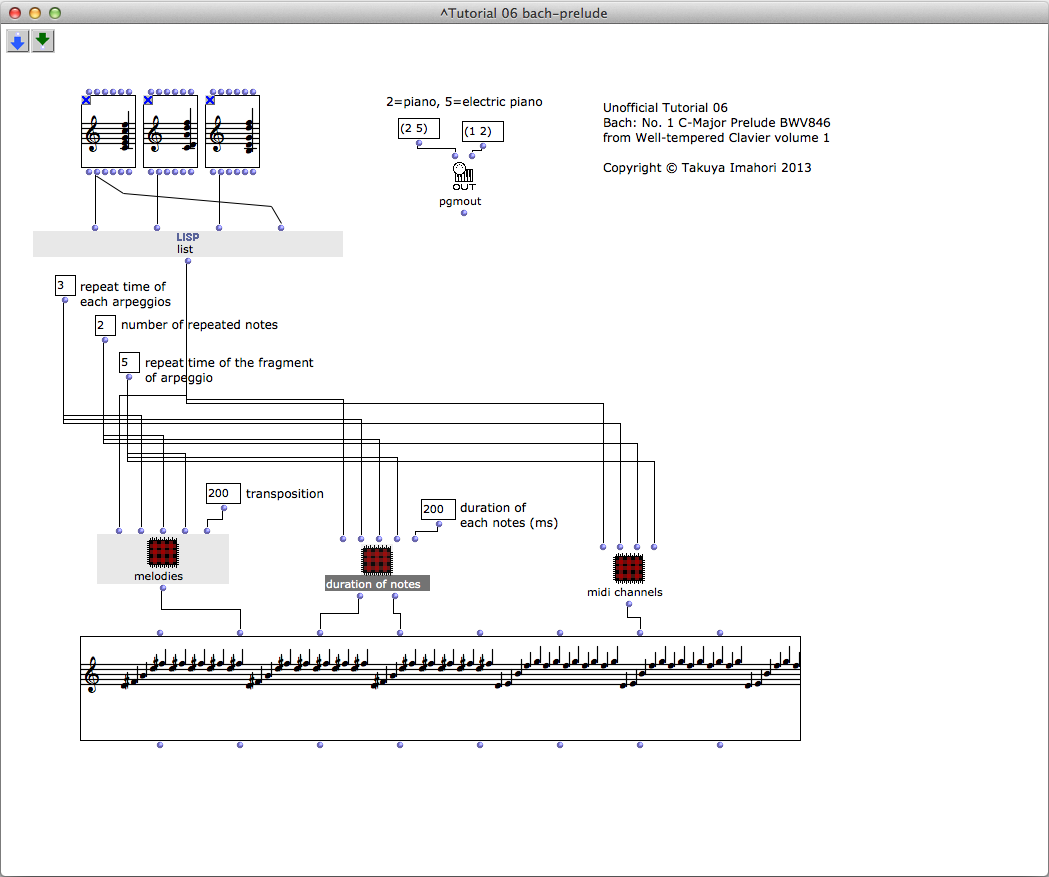Screen dimensions: 1049x877
Task: Toggle the lock on the second chord box
Action: (x=148, y=100)
